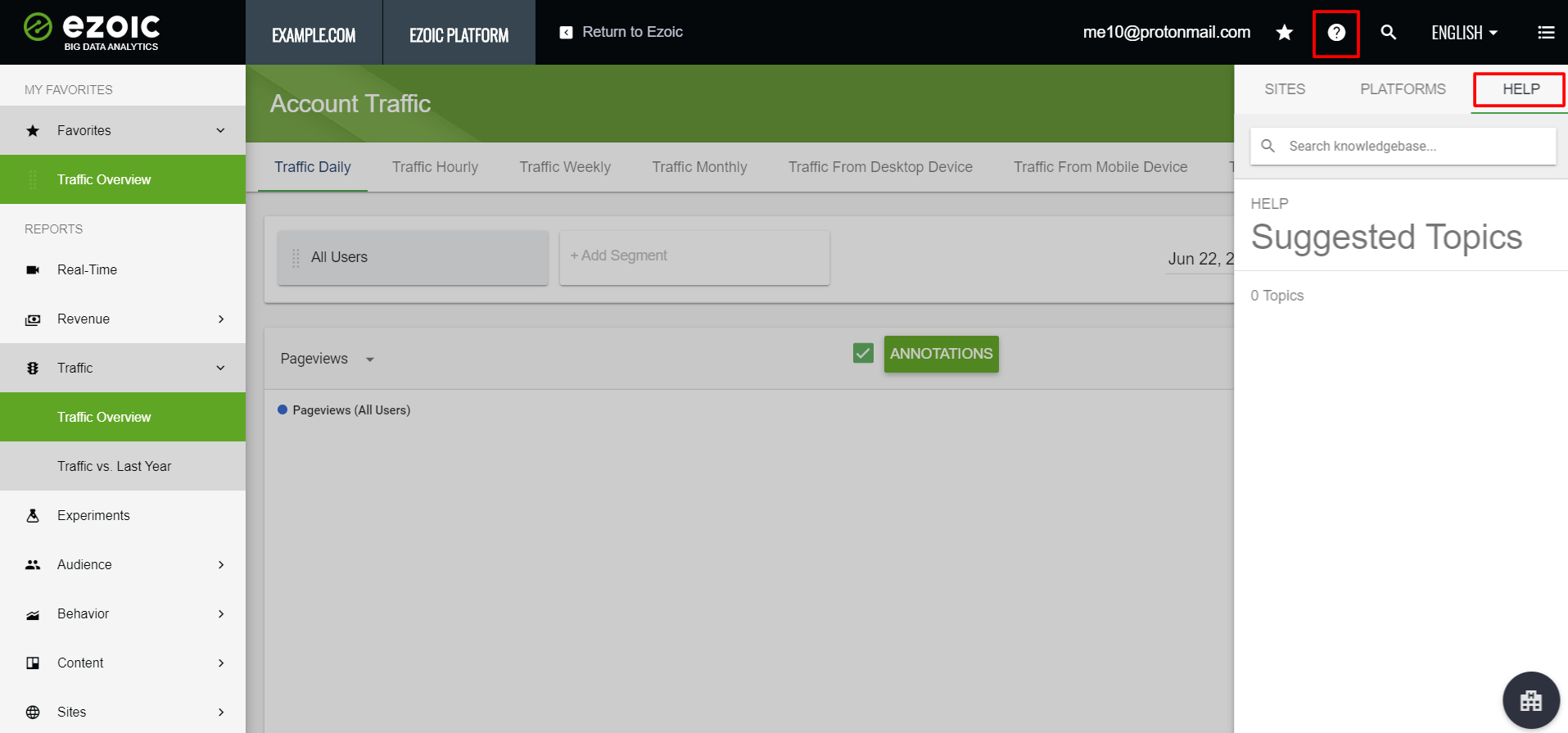The height and width of the screenshot is (733, 1568).
Task: Click the building icon floating button
Action: [1530, 700]
